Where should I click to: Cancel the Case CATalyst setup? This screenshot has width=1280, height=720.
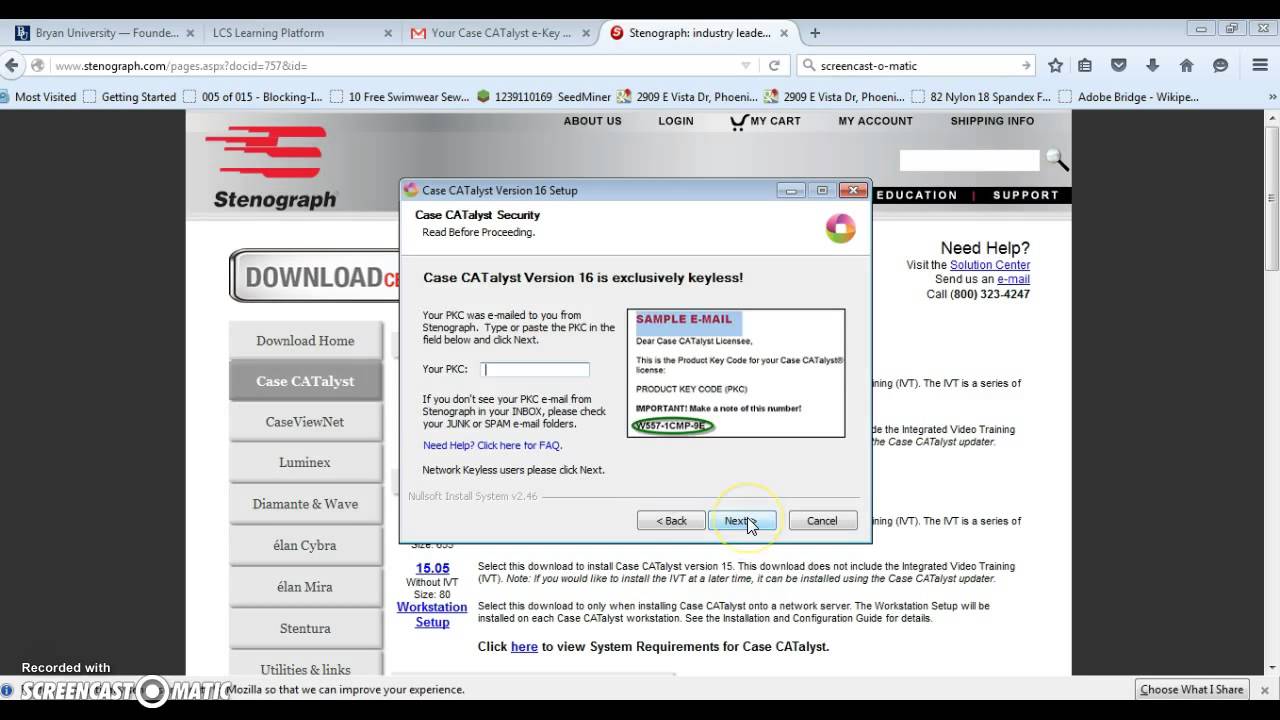point(822,521)
